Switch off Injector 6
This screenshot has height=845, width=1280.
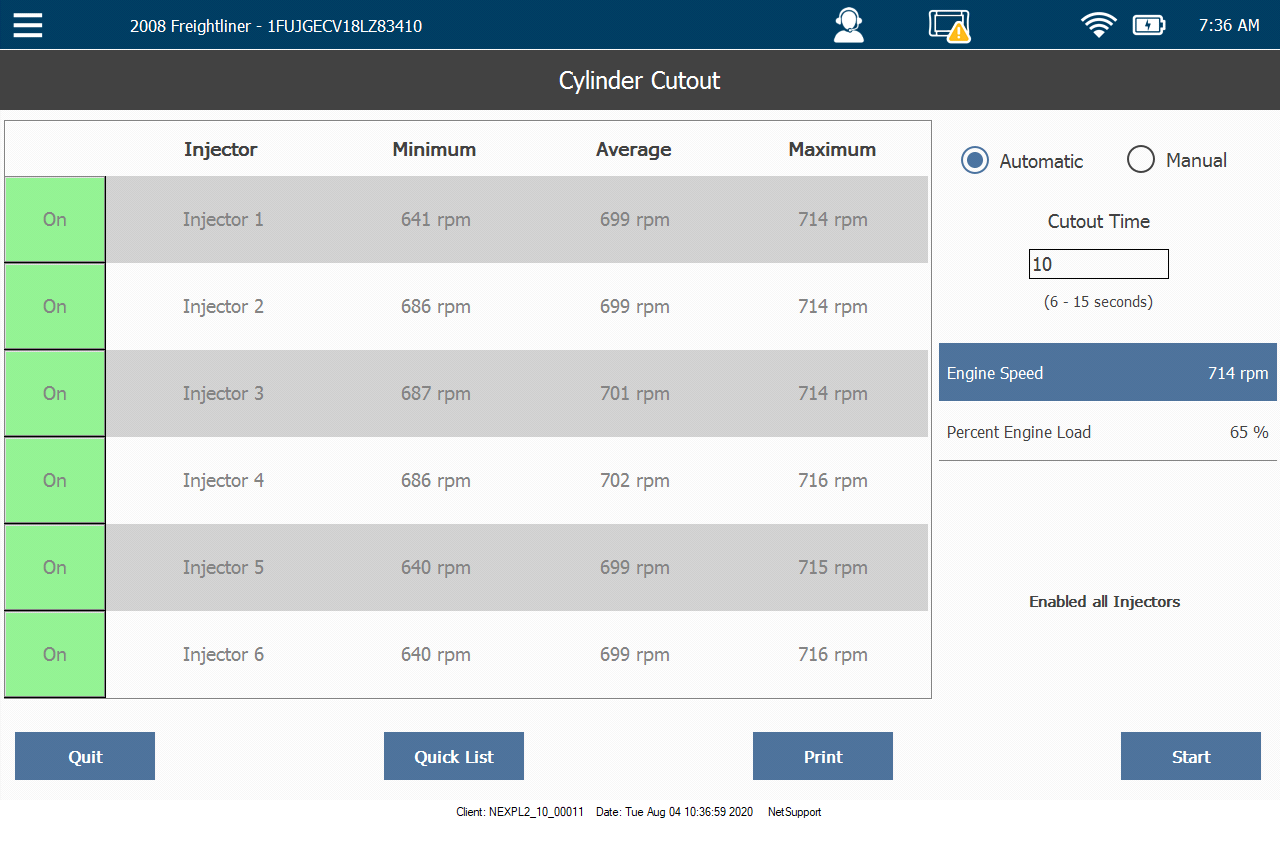click(55, 655)
